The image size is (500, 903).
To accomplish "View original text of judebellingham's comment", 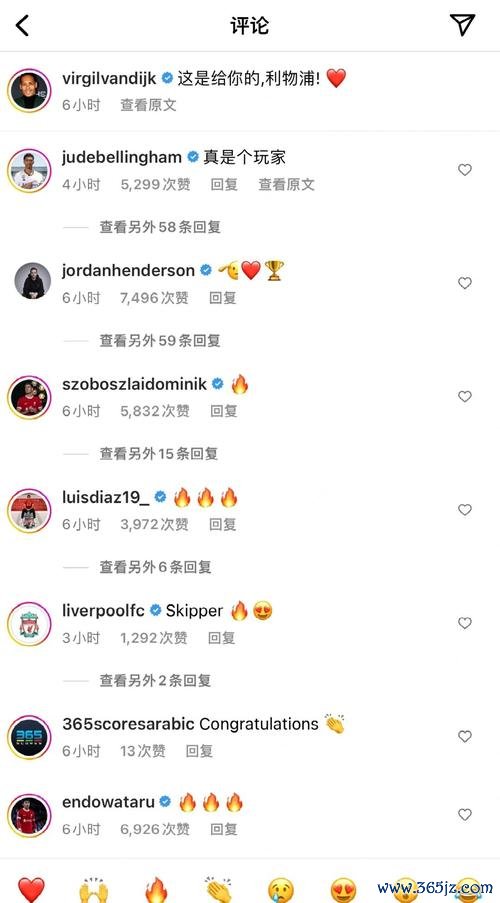I will tap(286, 184).
